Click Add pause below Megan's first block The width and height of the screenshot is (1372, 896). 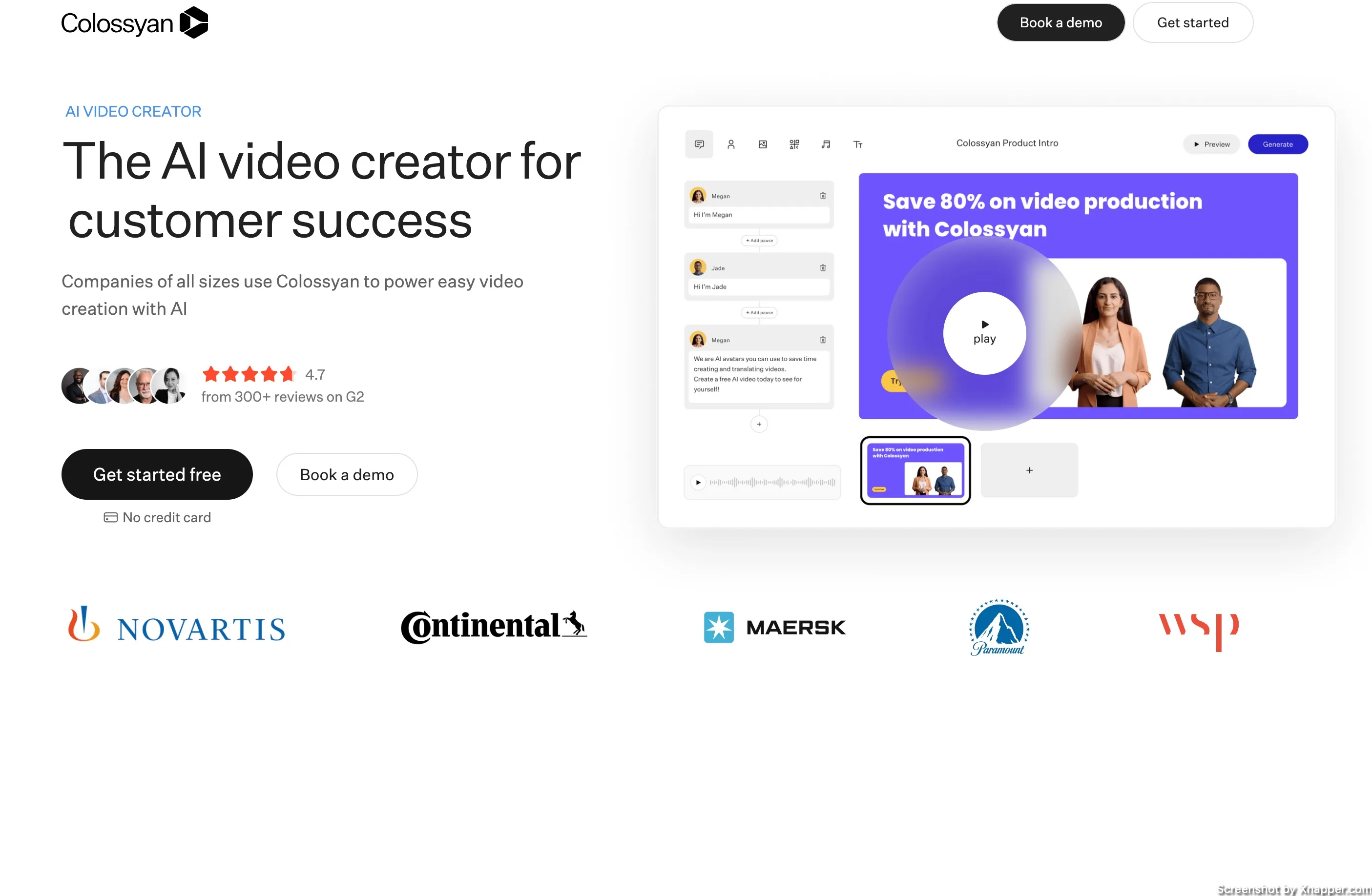pos(759,240)
